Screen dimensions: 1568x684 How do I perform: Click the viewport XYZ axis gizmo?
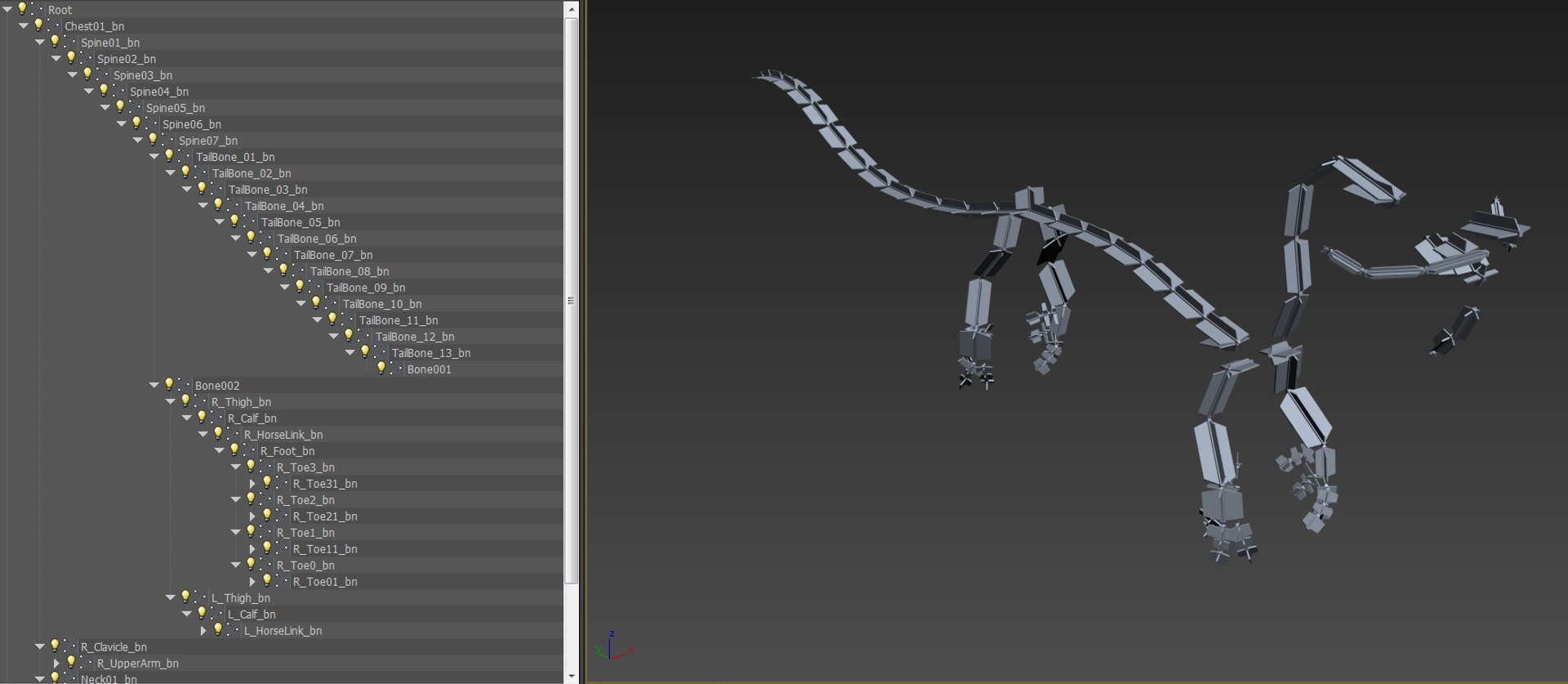613,646
